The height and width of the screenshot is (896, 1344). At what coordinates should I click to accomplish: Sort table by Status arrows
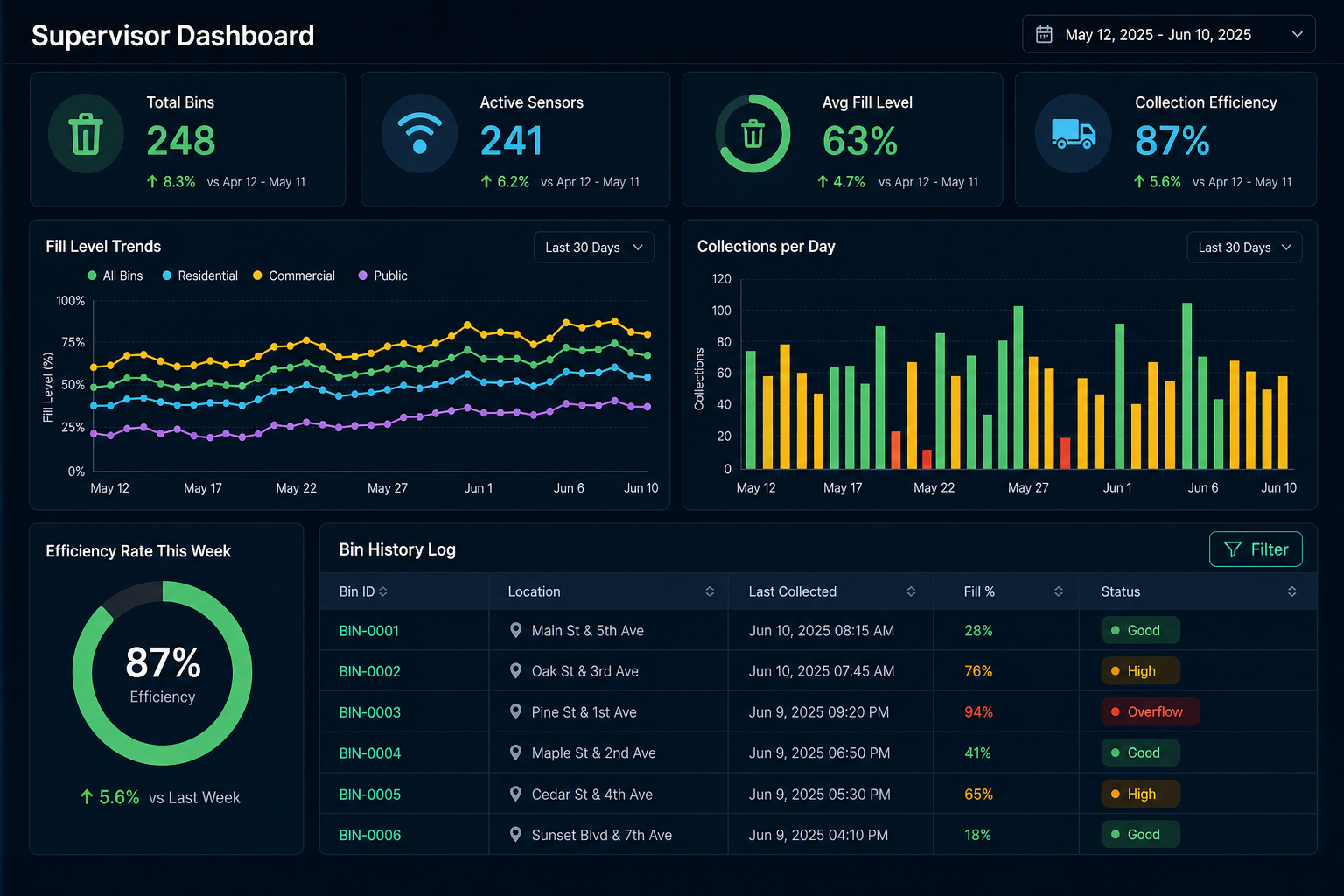(x=1292, y=591)
